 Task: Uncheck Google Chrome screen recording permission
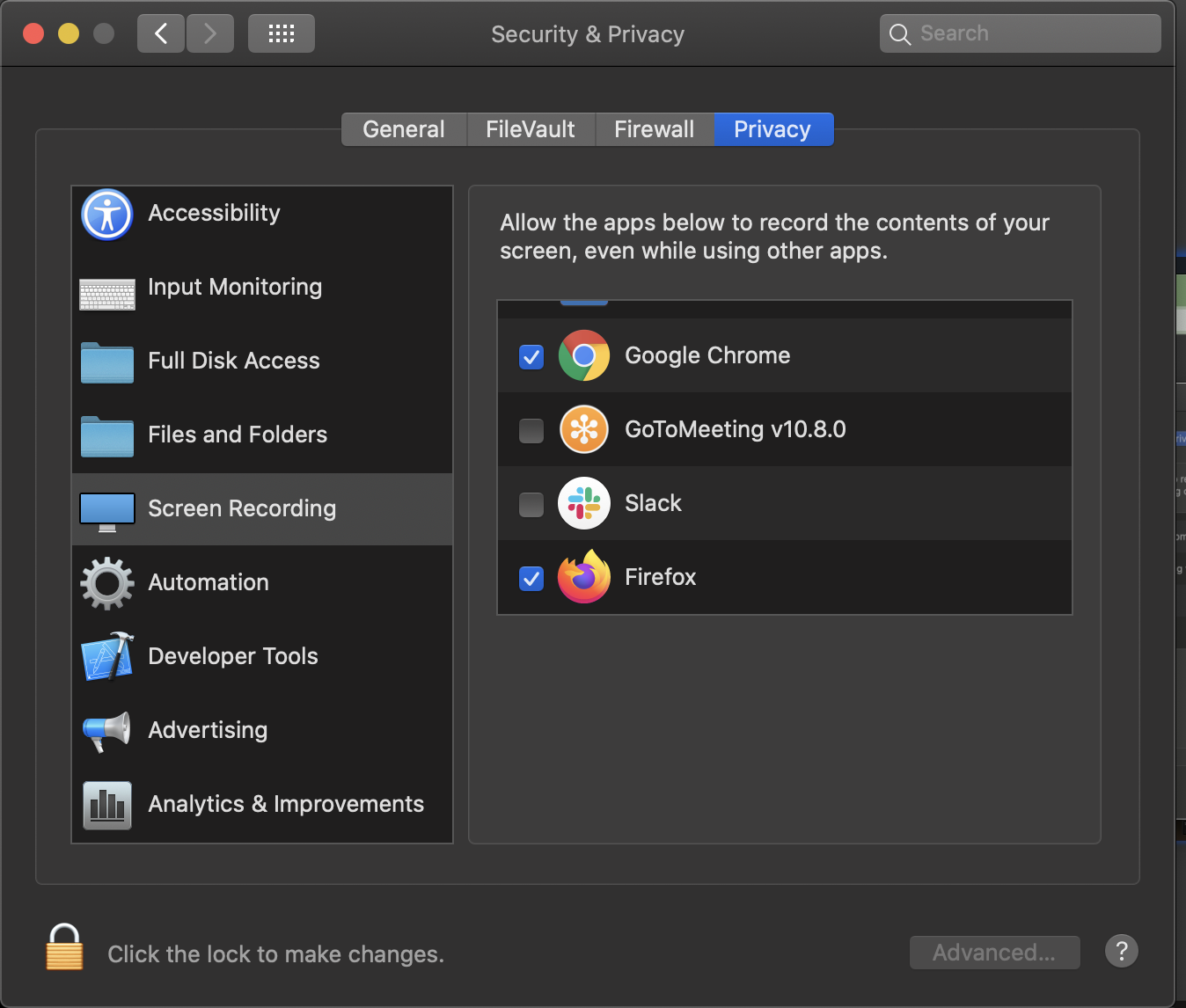(x=531, y=356)
